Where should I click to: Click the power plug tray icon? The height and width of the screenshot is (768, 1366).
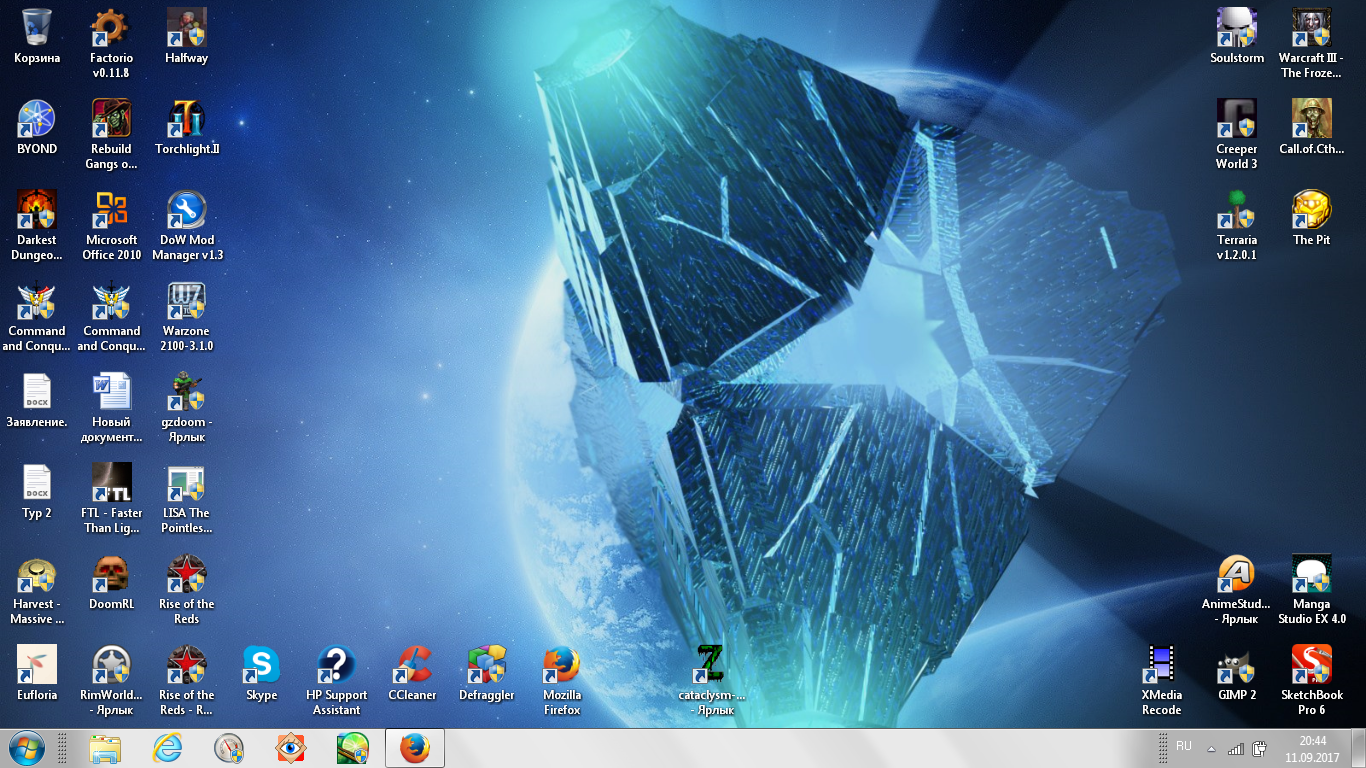(1260, 748)
